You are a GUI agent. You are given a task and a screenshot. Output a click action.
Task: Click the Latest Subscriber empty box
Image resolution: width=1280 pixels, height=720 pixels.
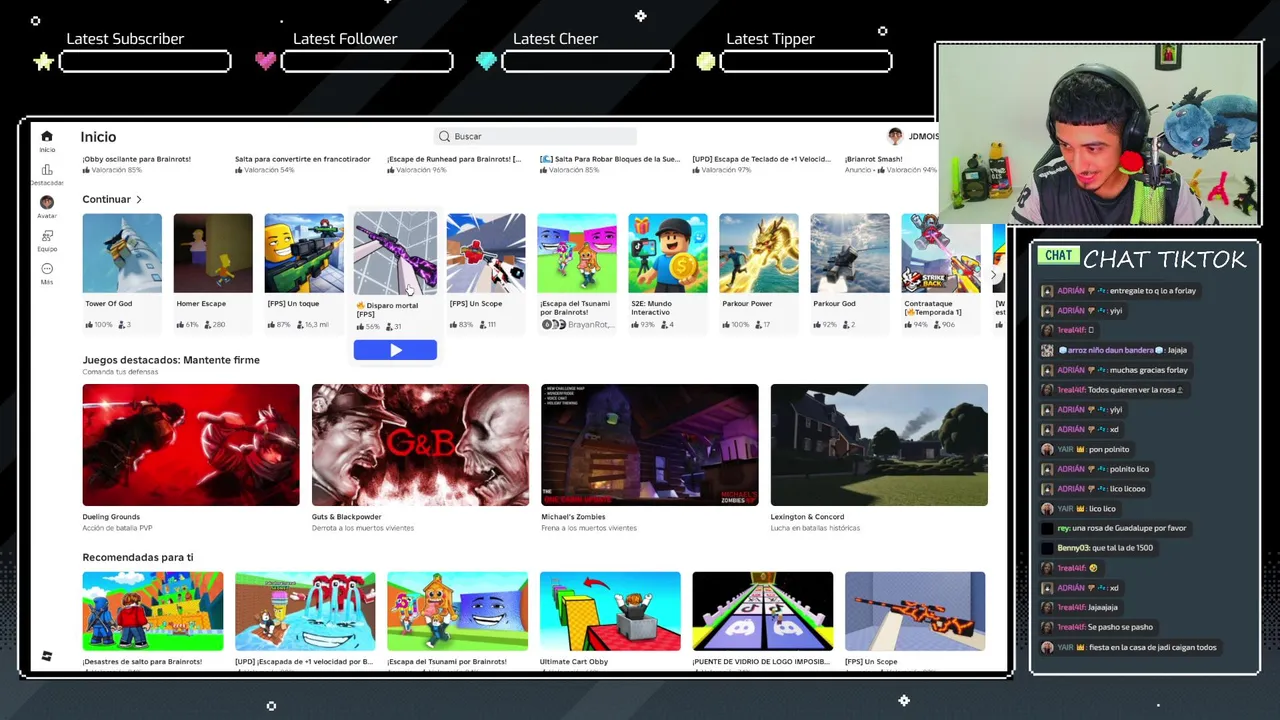click(145, 62)
